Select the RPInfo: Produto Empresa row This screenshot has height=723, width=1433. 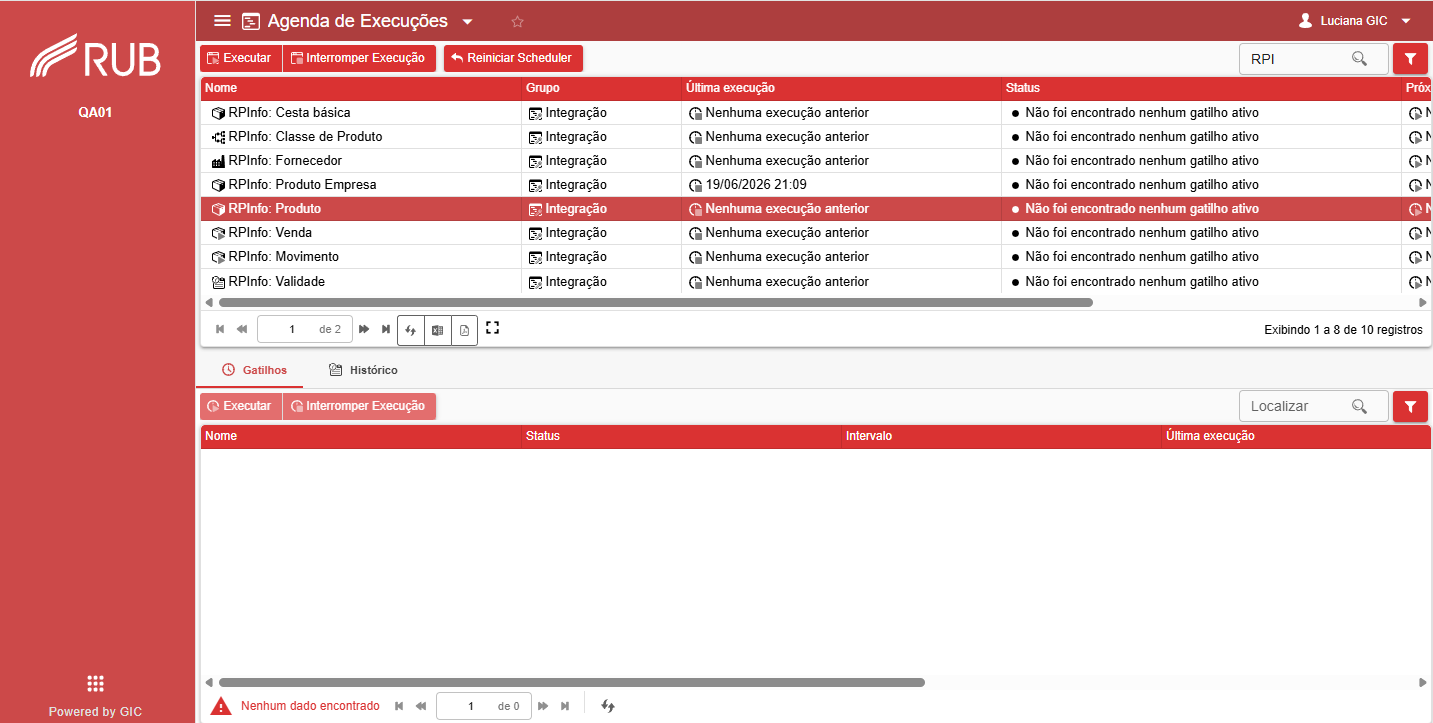815,185
